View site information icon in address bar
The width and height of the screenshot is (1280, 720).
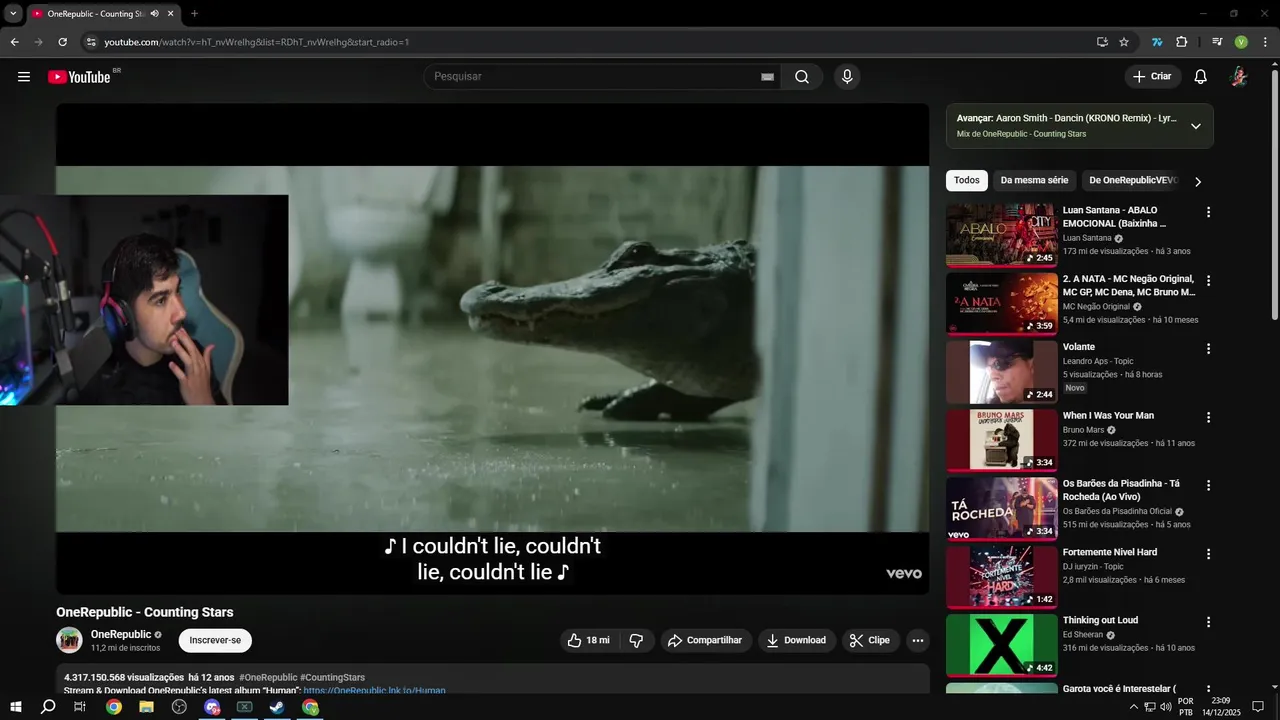(90, 42)
